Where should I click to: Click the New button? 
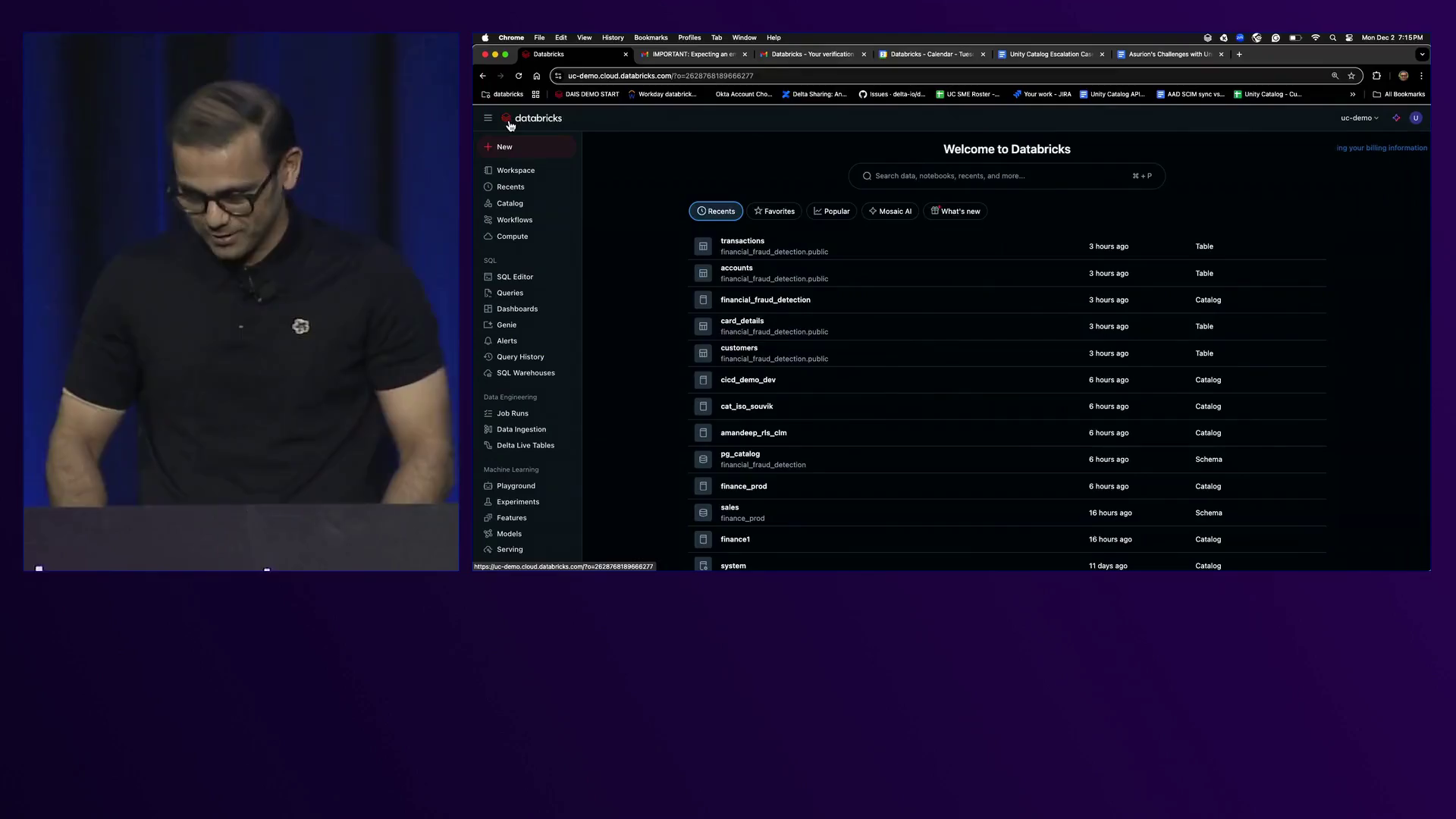point(526,147)
